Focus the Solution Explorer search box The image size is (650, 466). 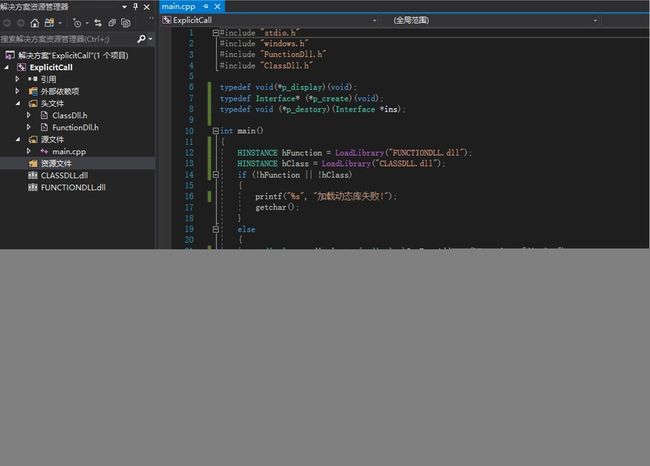point(67,39)
